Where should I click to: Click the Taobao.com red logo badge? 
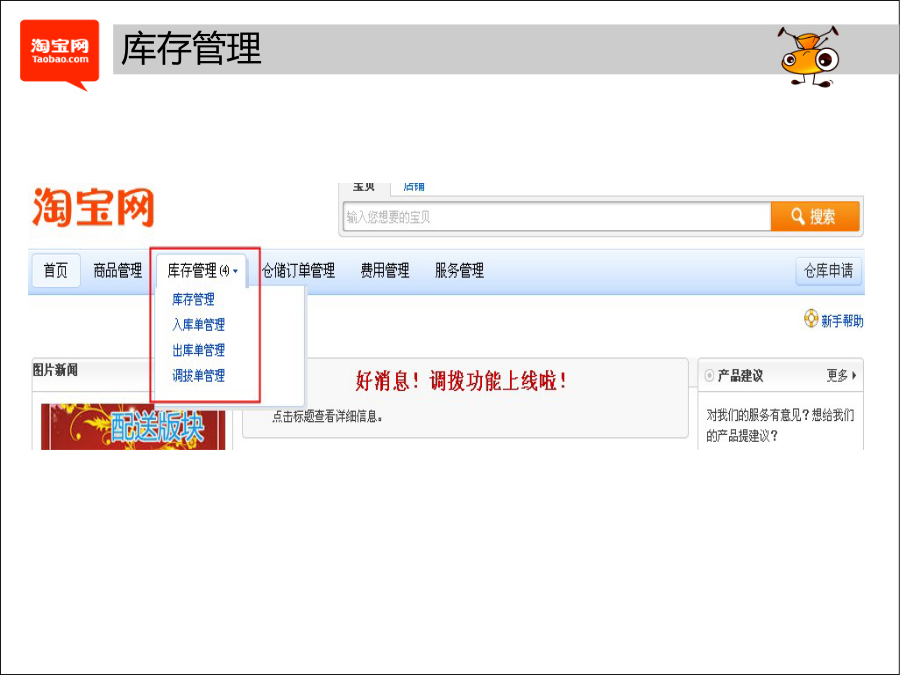point(60,55)
